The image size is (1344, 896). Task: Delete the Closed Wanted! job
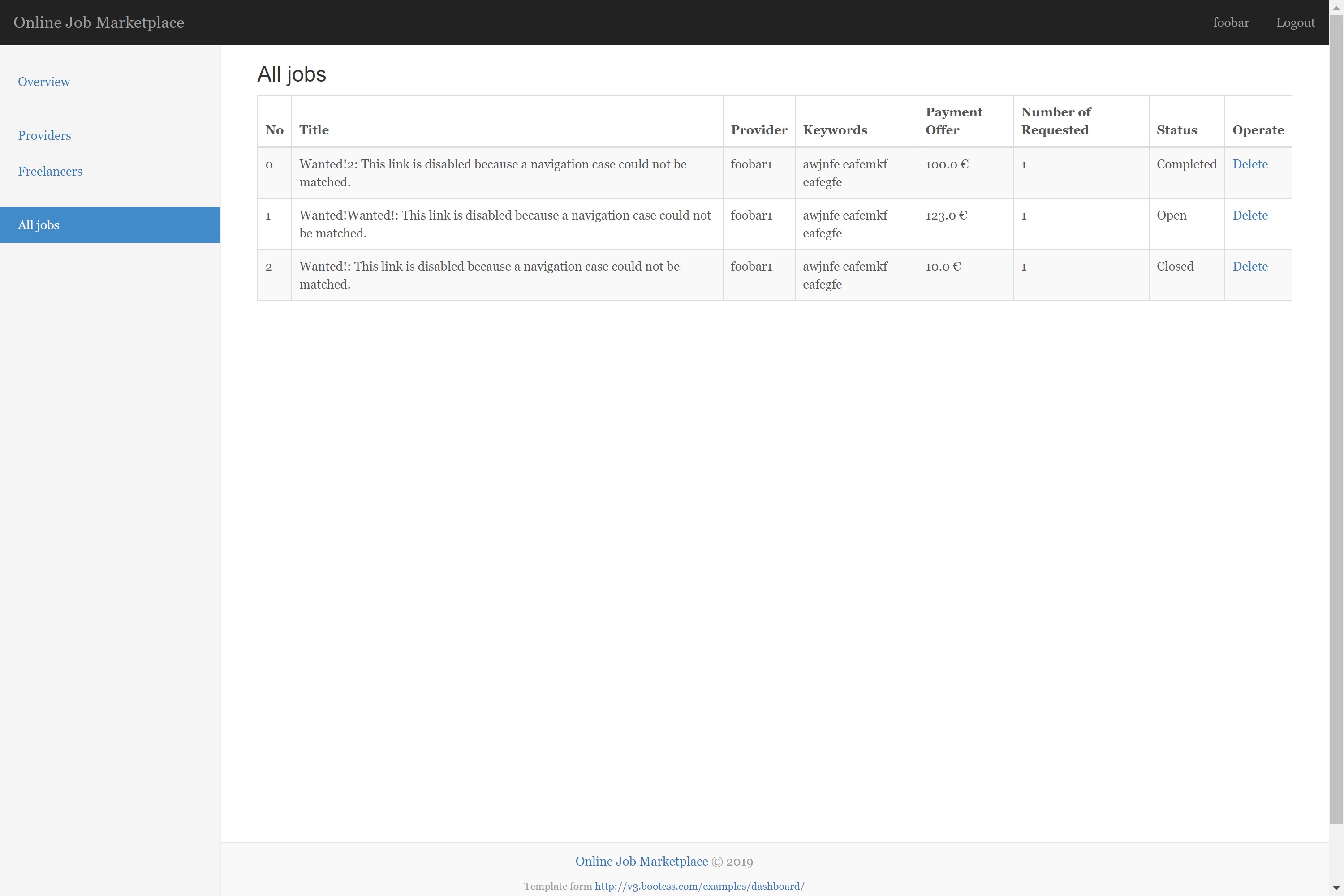pos(1250,266)
